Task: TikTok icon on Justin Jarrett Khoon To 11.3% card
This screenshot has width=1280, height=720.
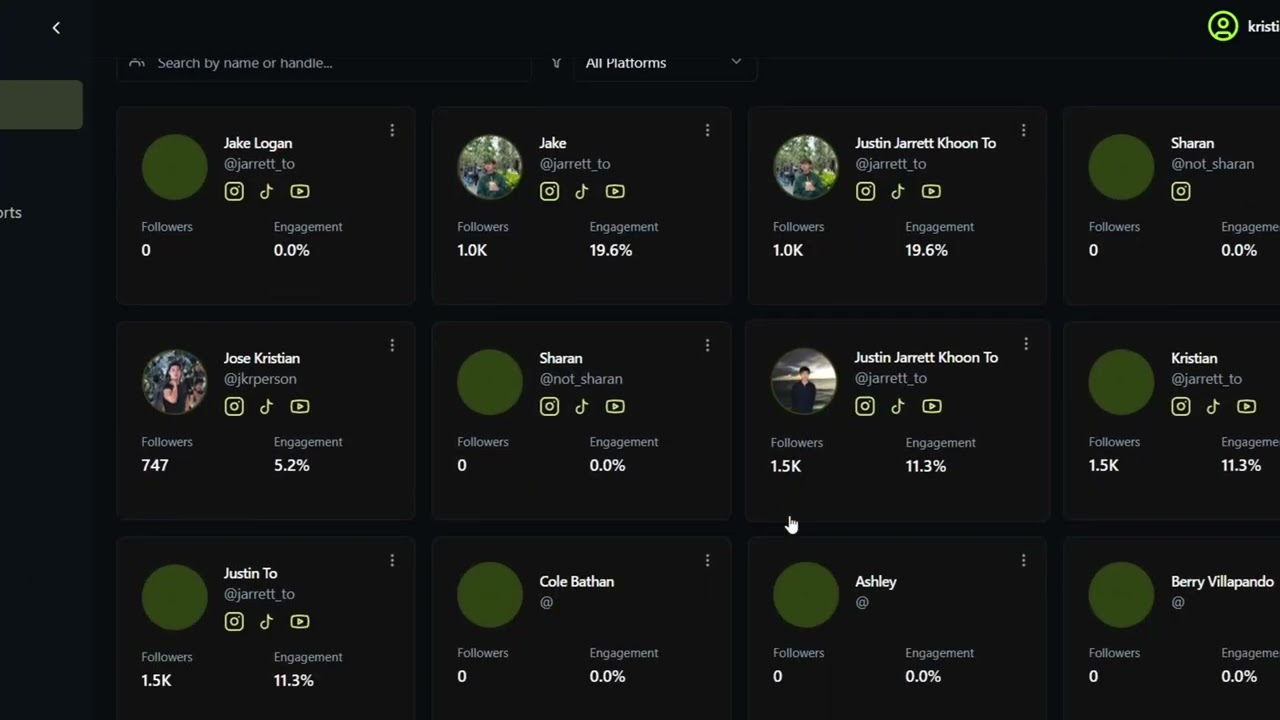Action: coord(898,406)
